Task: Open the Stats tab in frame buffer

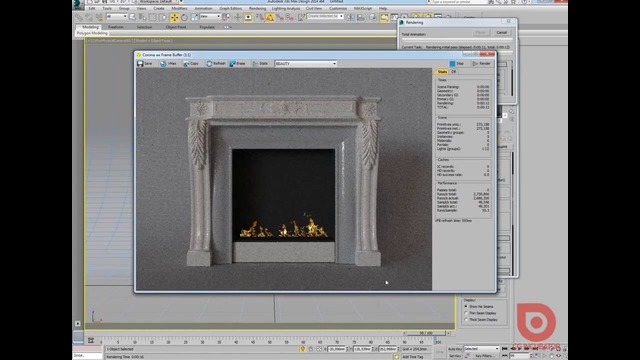Action: [442, 72]
